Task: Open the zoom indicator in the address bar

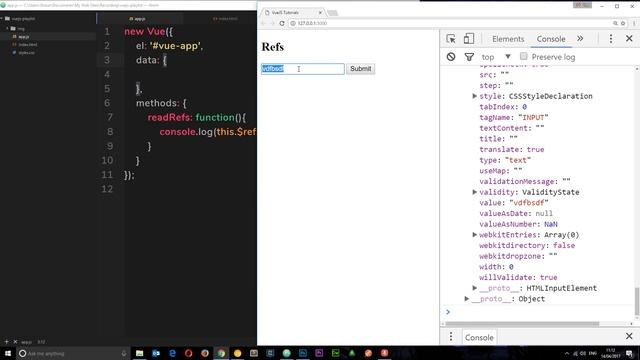Action: [615, 23]
